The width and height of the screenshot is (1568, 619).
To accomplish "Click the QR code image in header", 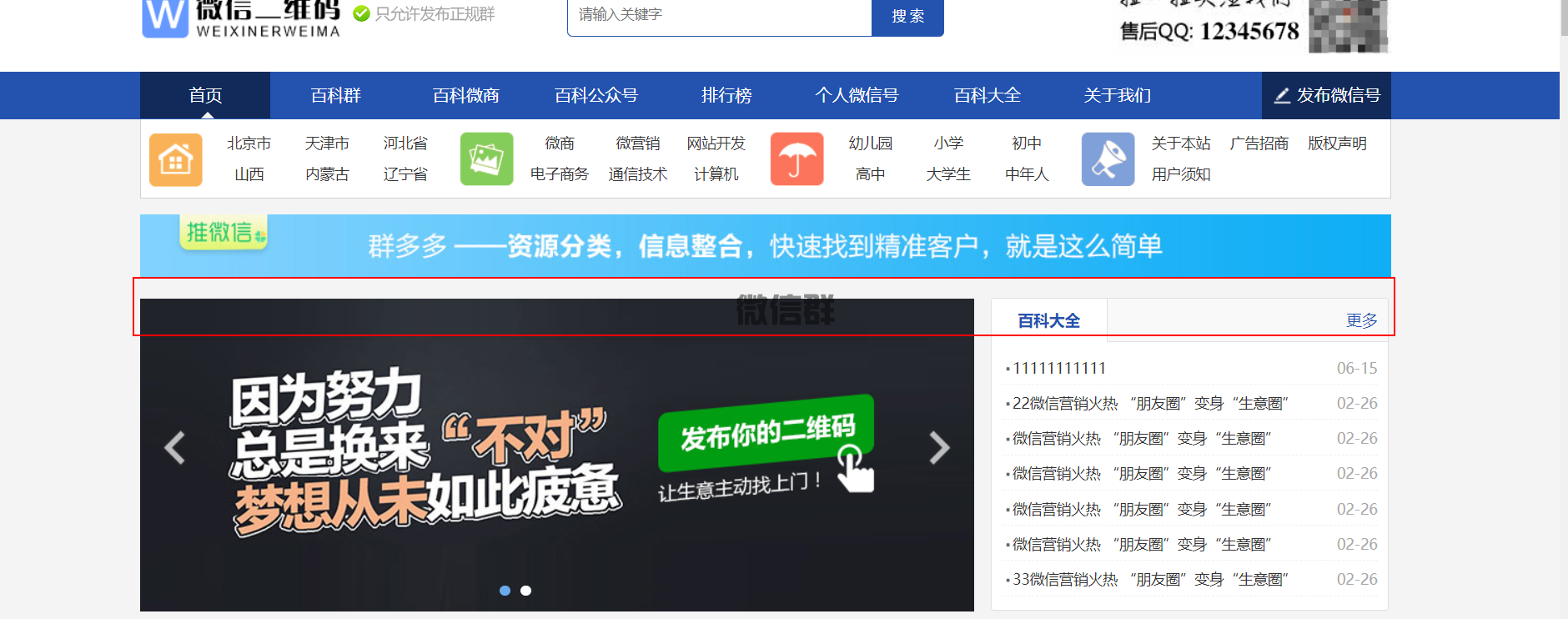I will (1348, 26).
